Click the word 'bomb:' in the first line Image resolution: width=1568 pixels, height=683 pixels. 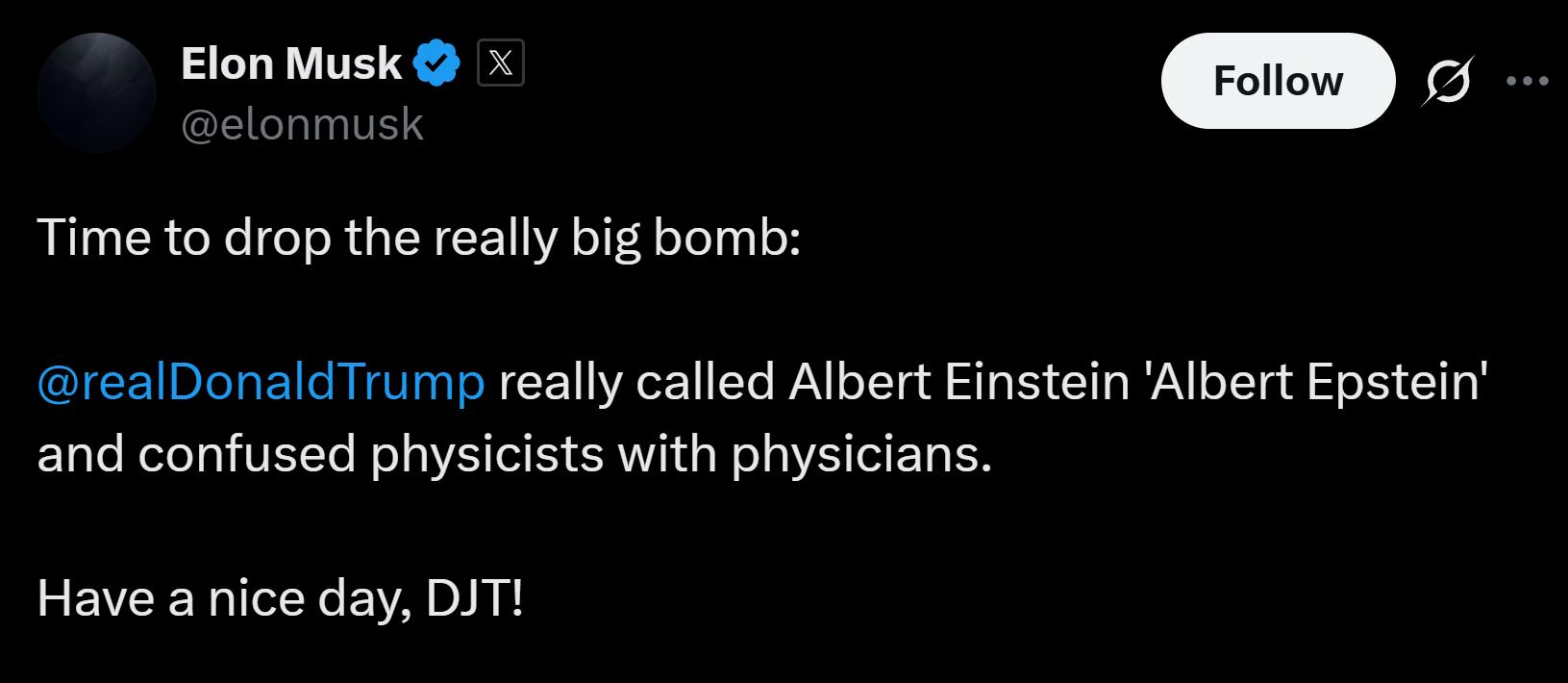tap(727, 238)
